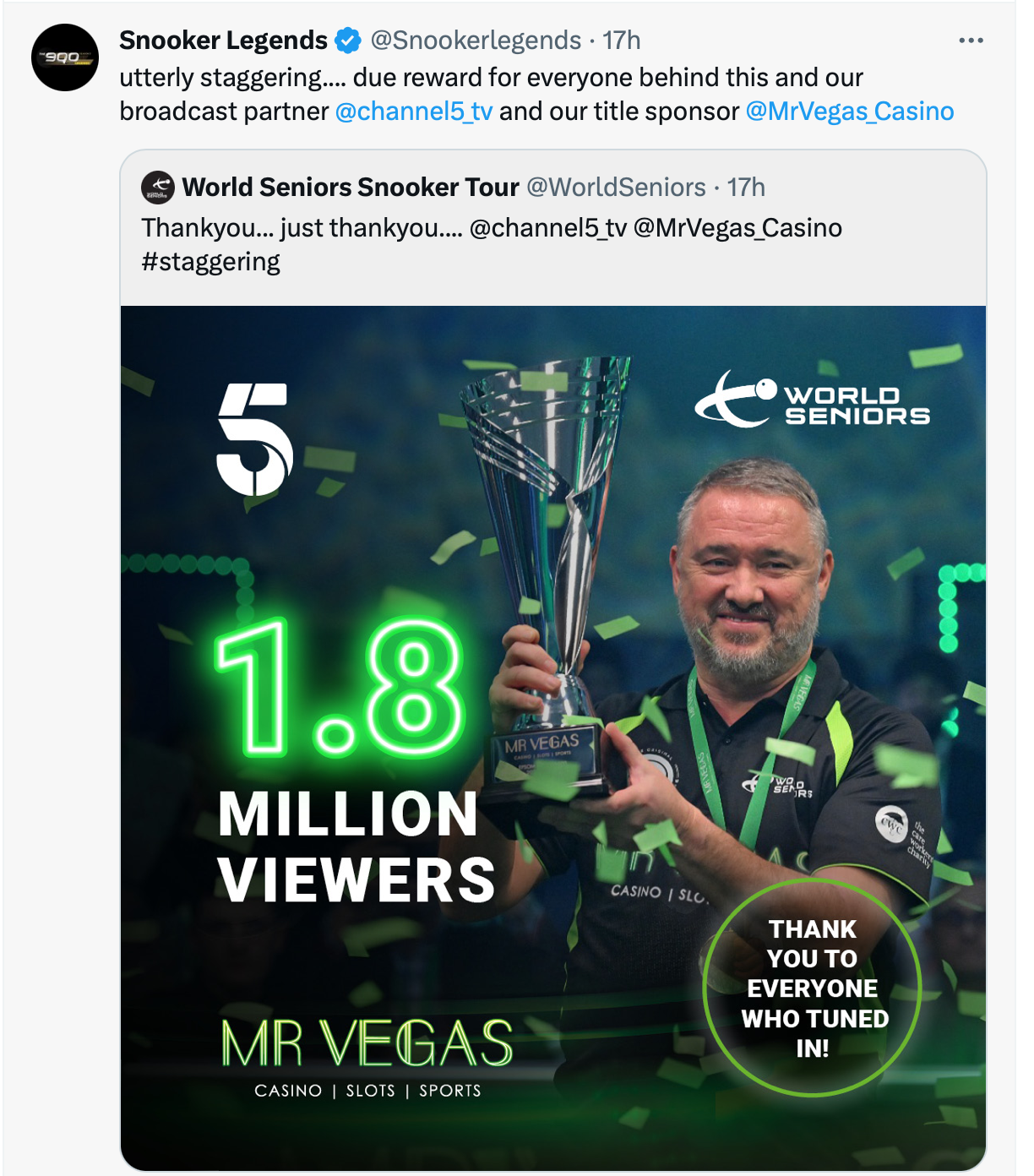Click the World Seniors logo in image
1034x1176 pixels.
coord(812,399)
